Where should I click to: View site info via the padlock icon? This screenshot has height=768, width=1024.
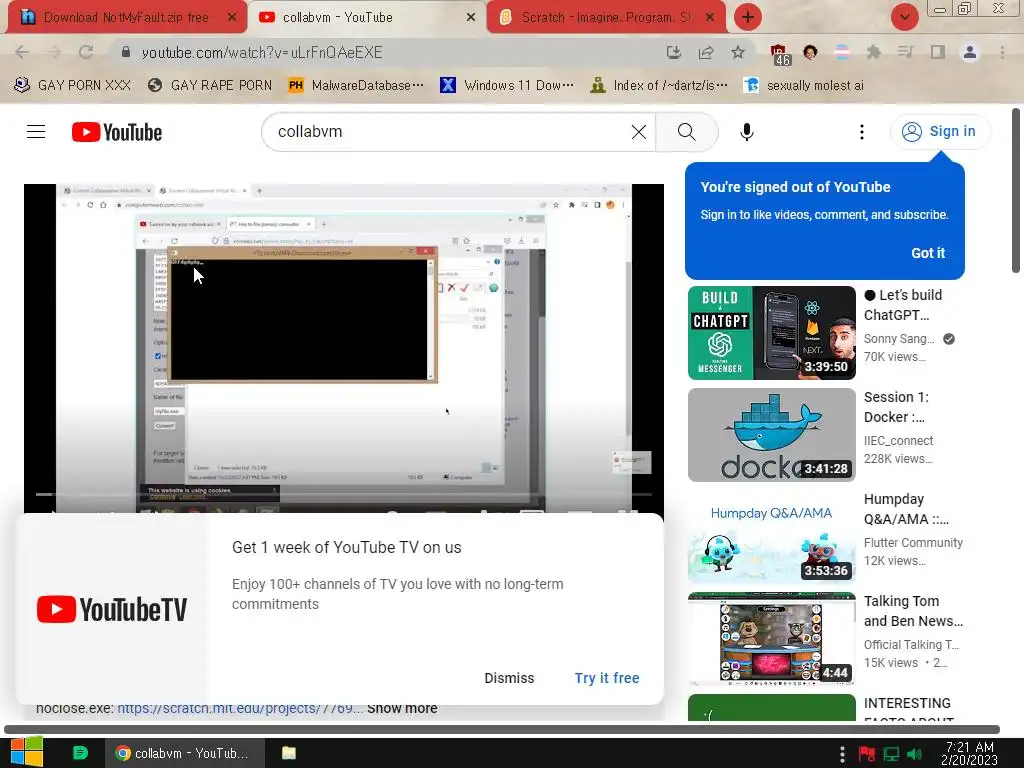coord(126,52)
